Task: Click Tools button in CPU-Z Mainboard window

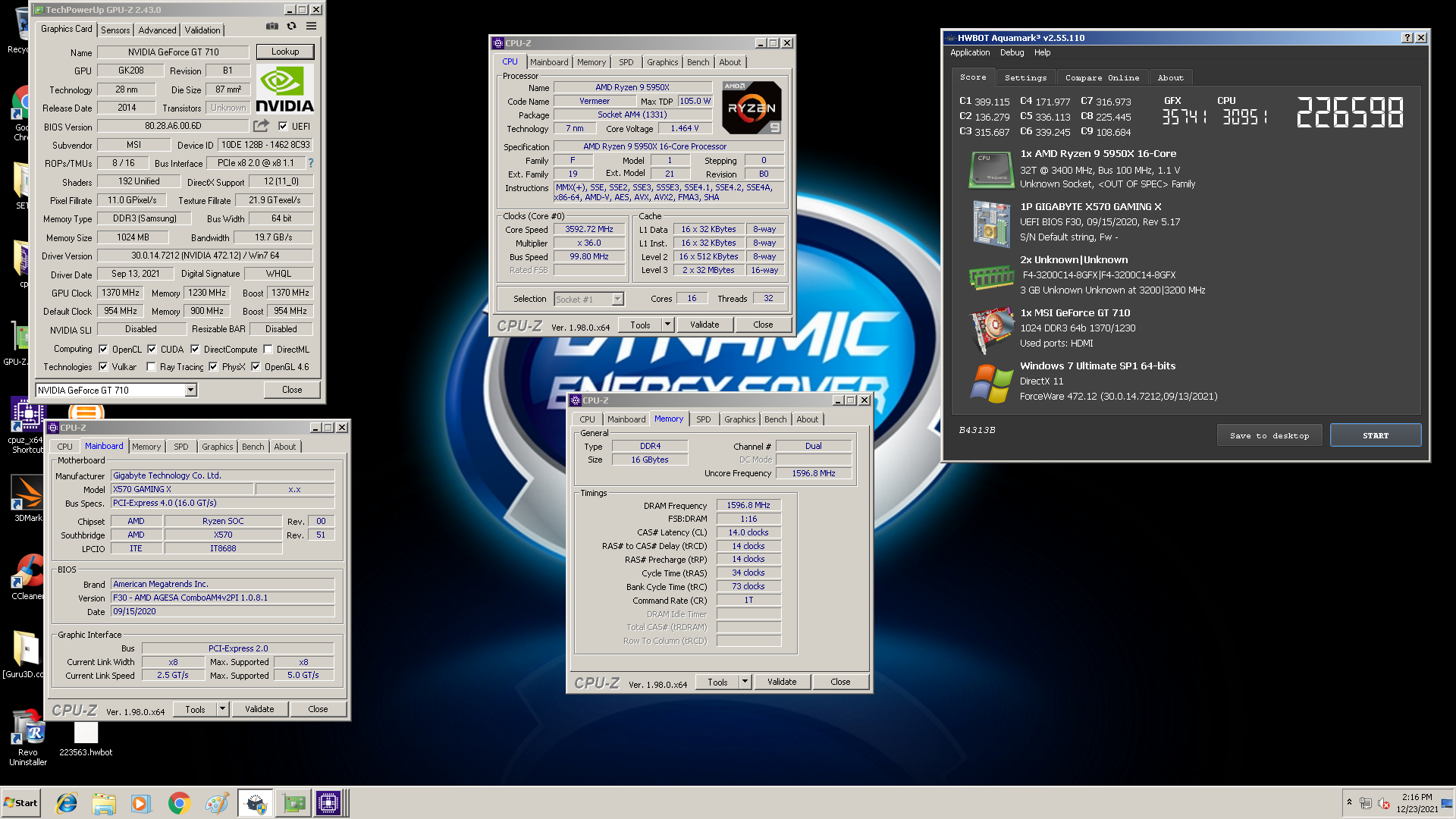Action: click(195, 709)
